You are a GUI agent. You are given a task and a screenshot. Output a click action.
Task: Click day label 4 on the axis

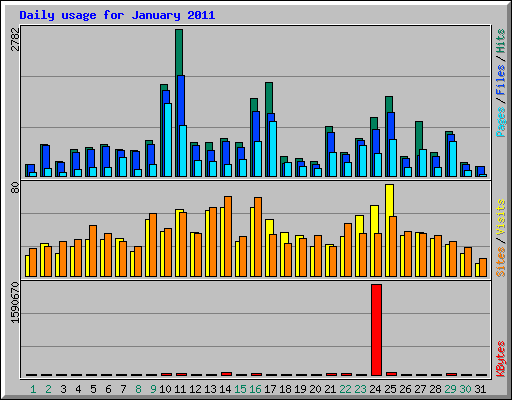78,389
